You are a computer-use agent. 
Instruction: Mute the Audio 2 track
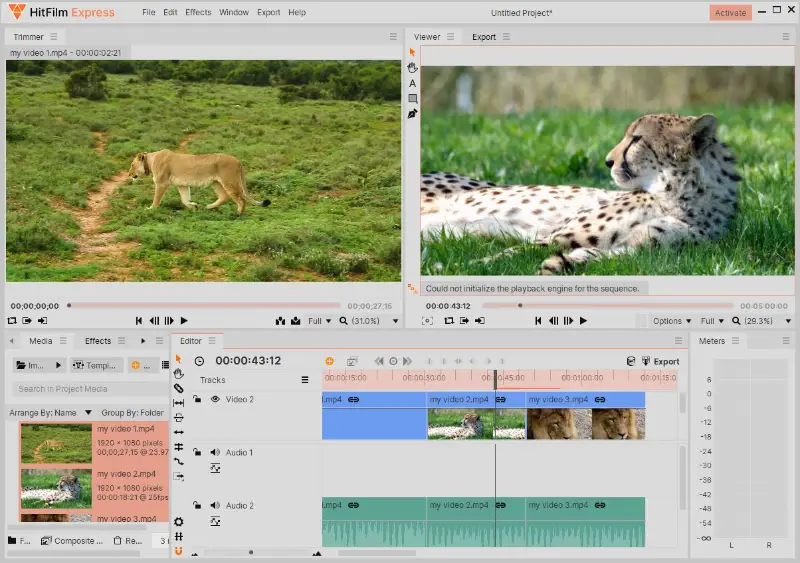pos(215,505)
